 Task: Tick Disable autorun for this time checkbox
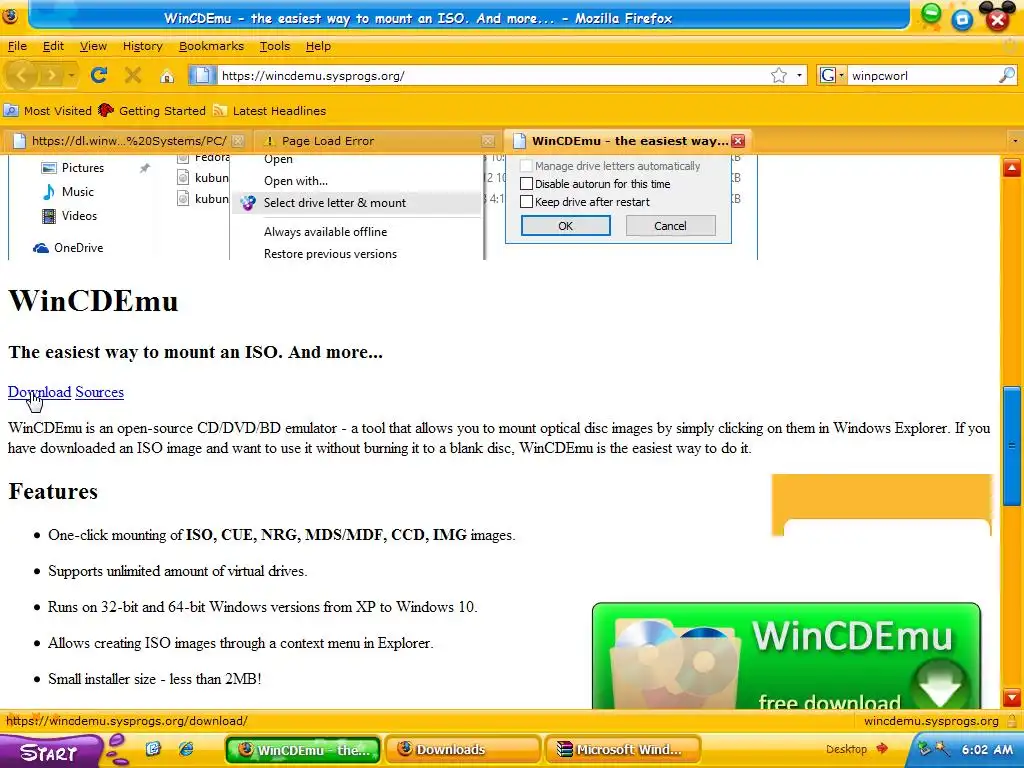[x=526, y=184]
